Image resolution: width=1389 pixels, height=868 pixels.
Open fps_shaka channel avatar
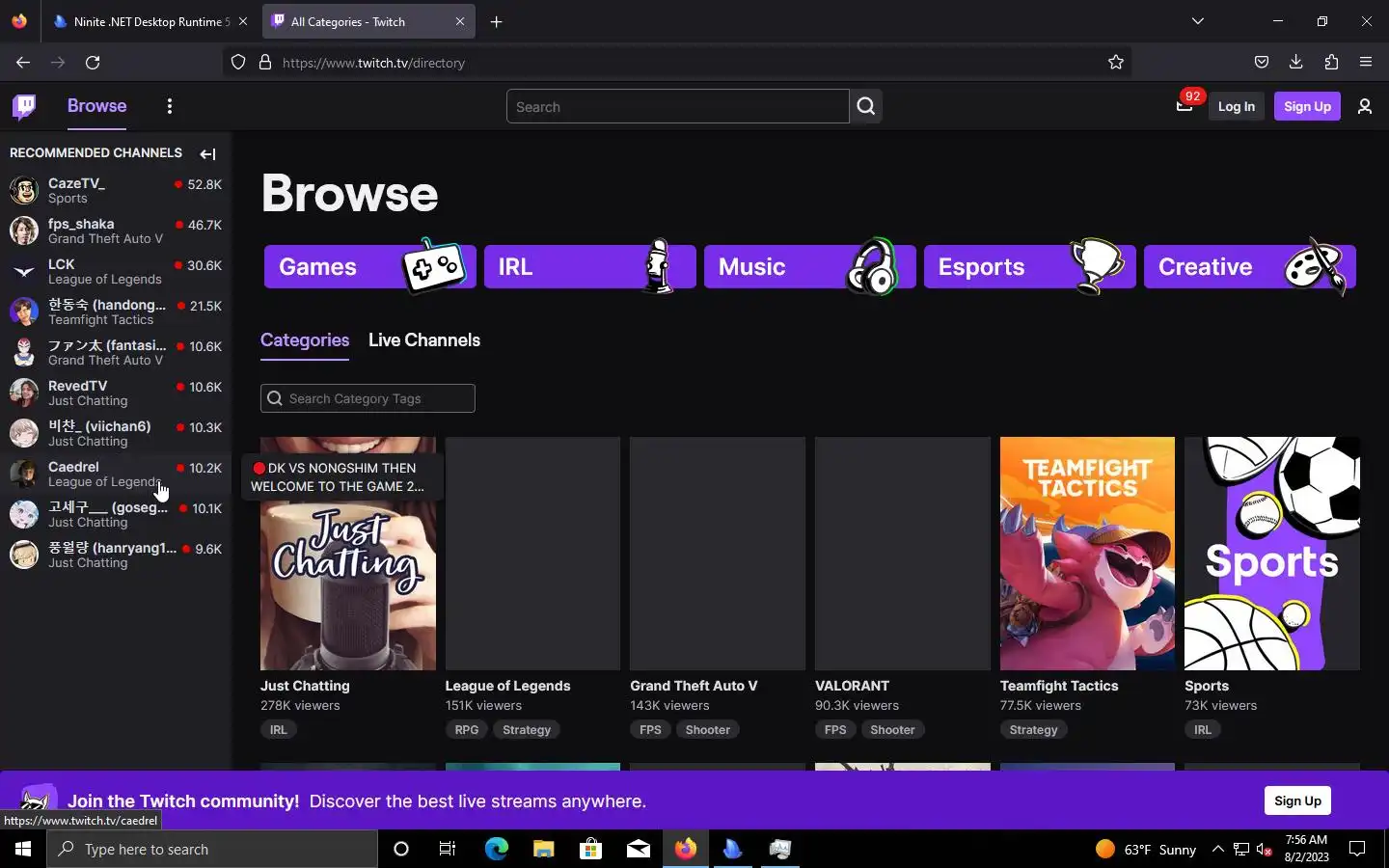tap(24, 231)
